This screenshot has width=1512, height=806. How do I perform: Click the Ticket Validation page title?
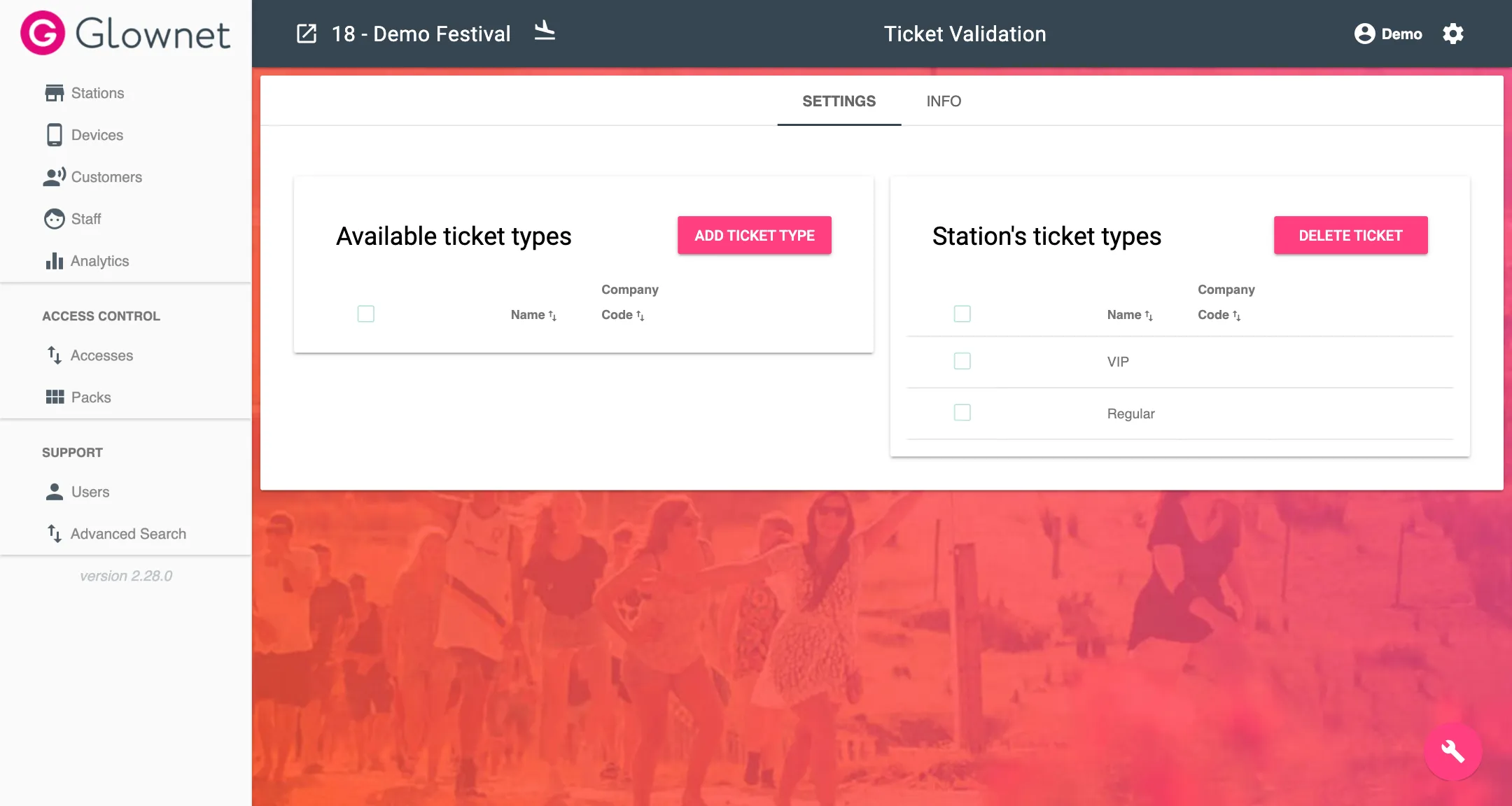point(965,34)
